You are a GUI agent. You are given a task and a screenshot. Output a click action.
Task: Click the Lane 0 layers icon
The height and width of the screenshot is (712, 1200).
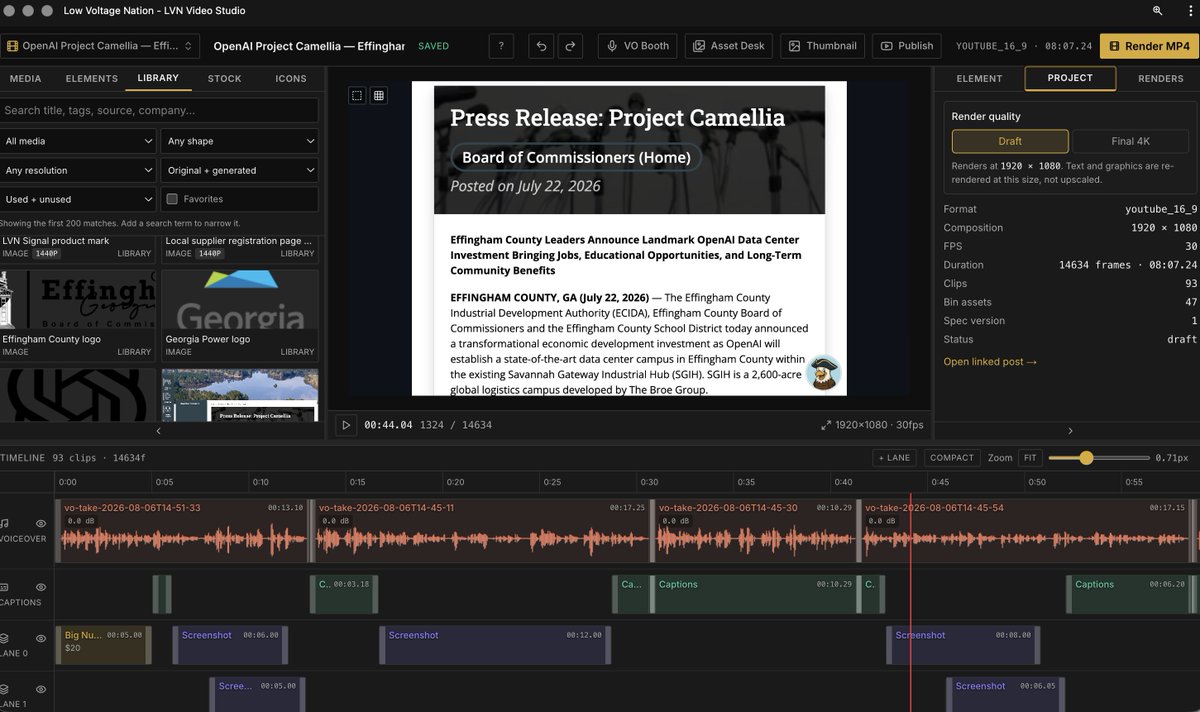[x=5, y=638]
